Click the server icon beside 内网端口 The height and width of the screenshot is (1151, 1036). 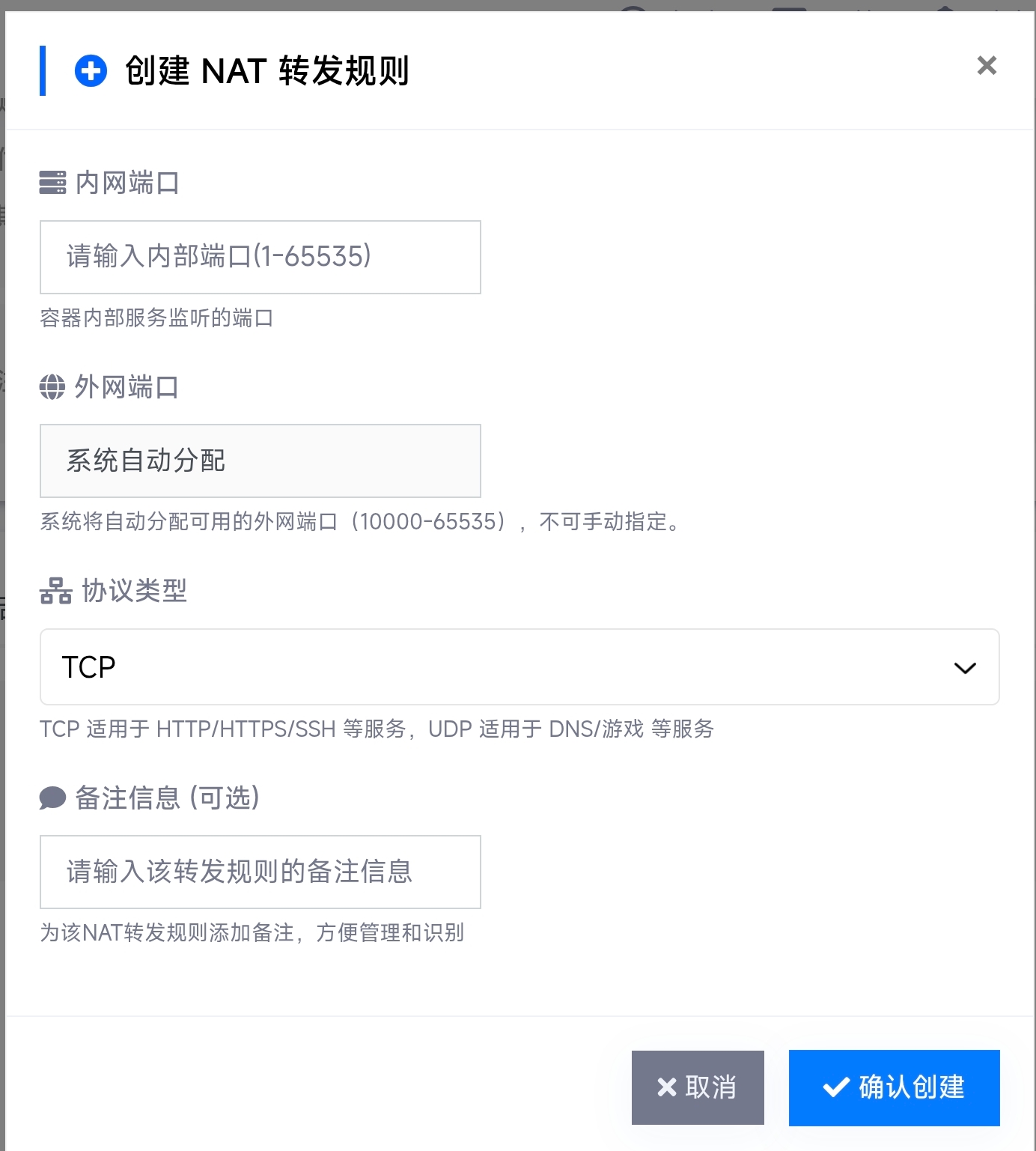click(52, 183)
